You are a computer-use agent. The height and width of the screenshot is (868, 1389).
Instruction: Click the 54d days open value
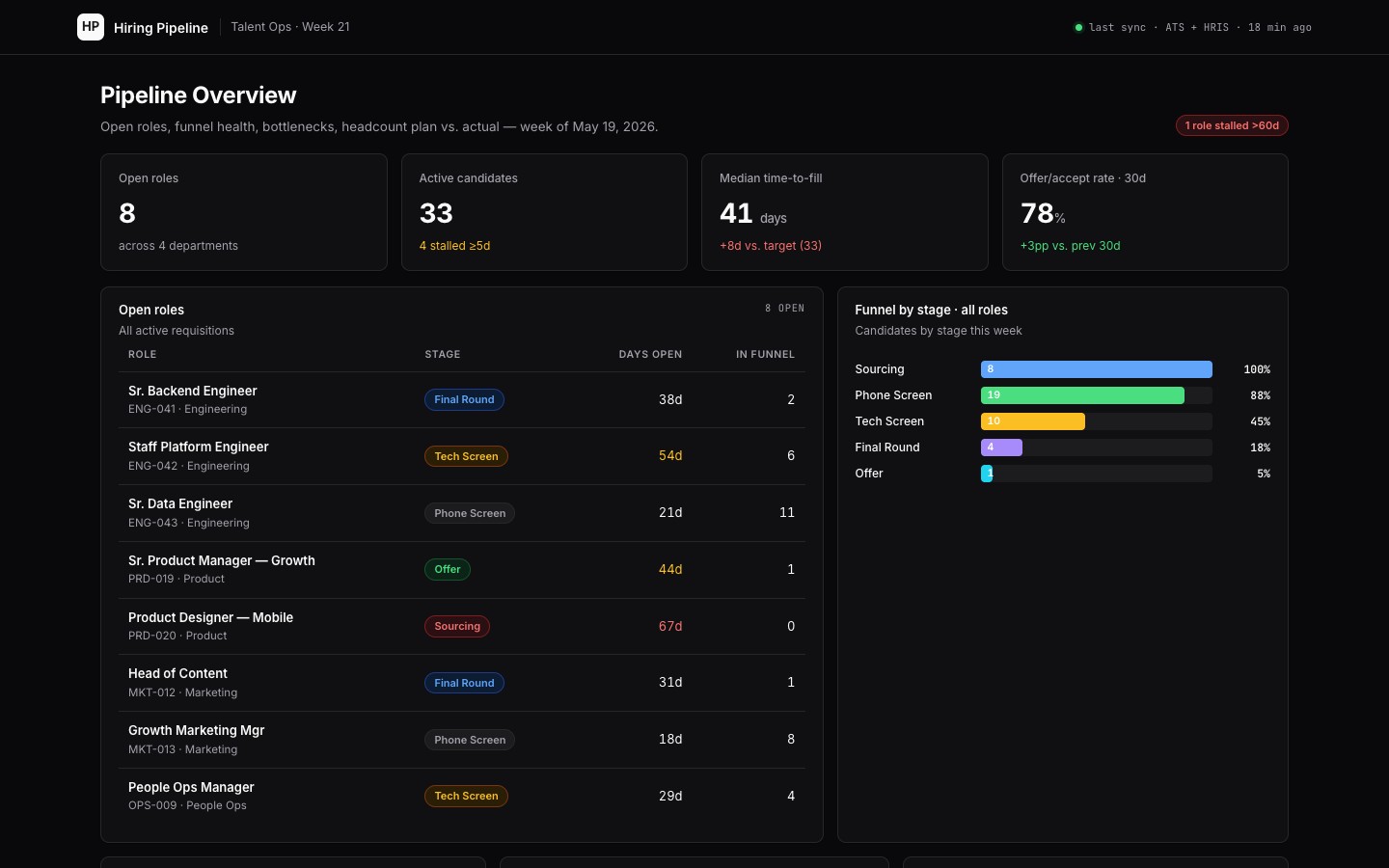(670, 455)
